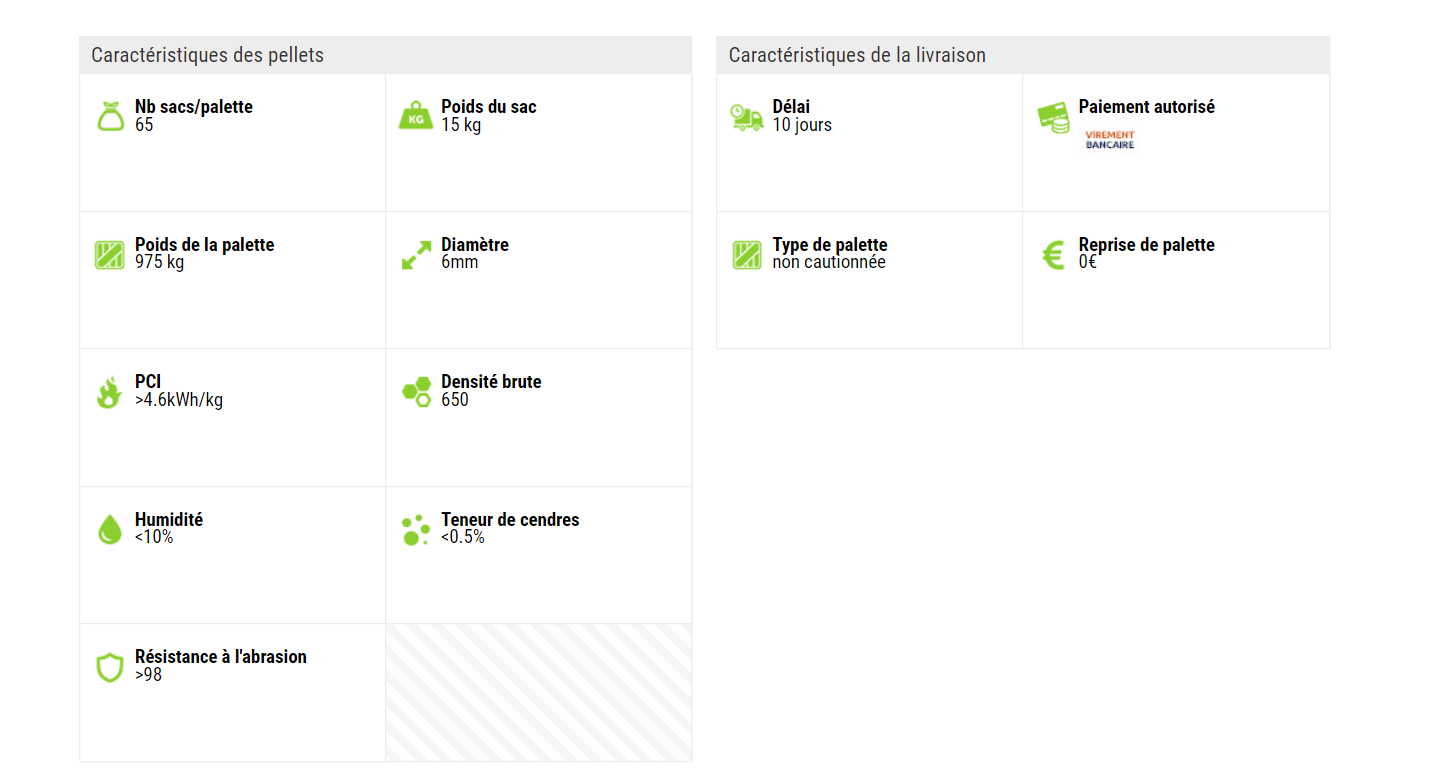The image size is (1435, 779).
Task: Click the 975 kg pallet weight value
Action: pos(160,262)
